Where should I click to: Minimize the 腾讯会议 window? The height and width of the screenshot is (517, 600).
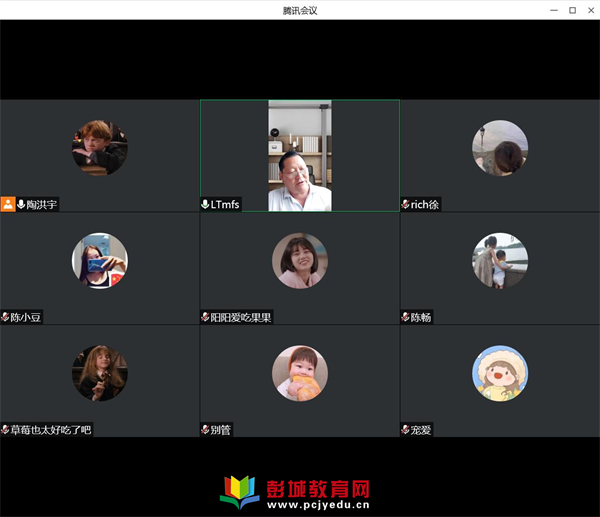tap(554, 10)
